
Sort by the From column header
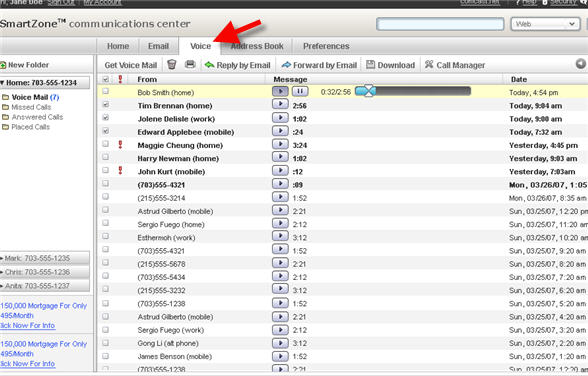[x=147, y=79]
